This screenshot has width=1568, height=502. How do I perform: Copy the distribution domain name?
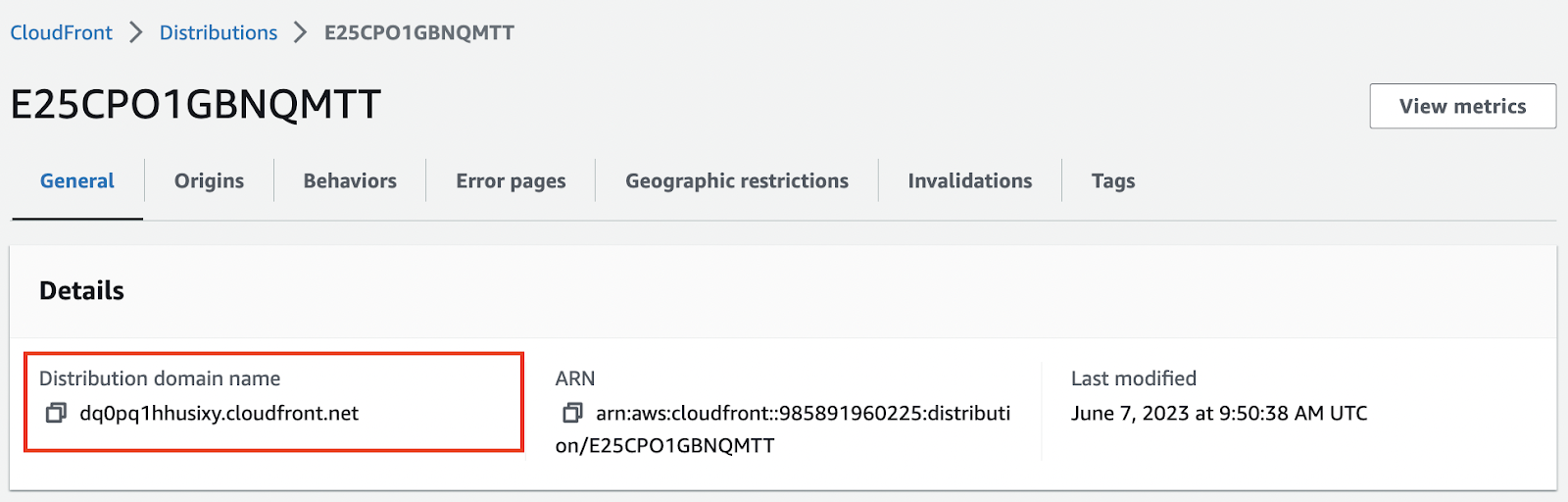pos(56,414)
